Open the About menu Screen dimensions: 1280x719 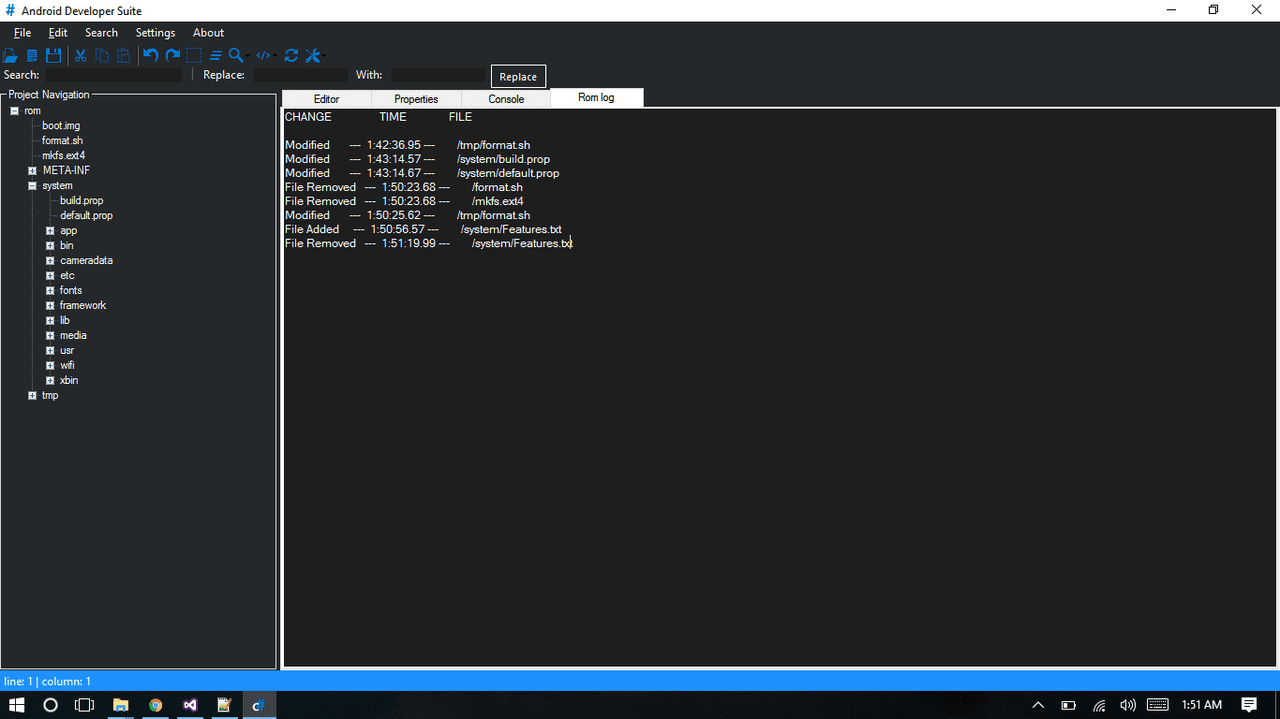click(x=208, y=33)
